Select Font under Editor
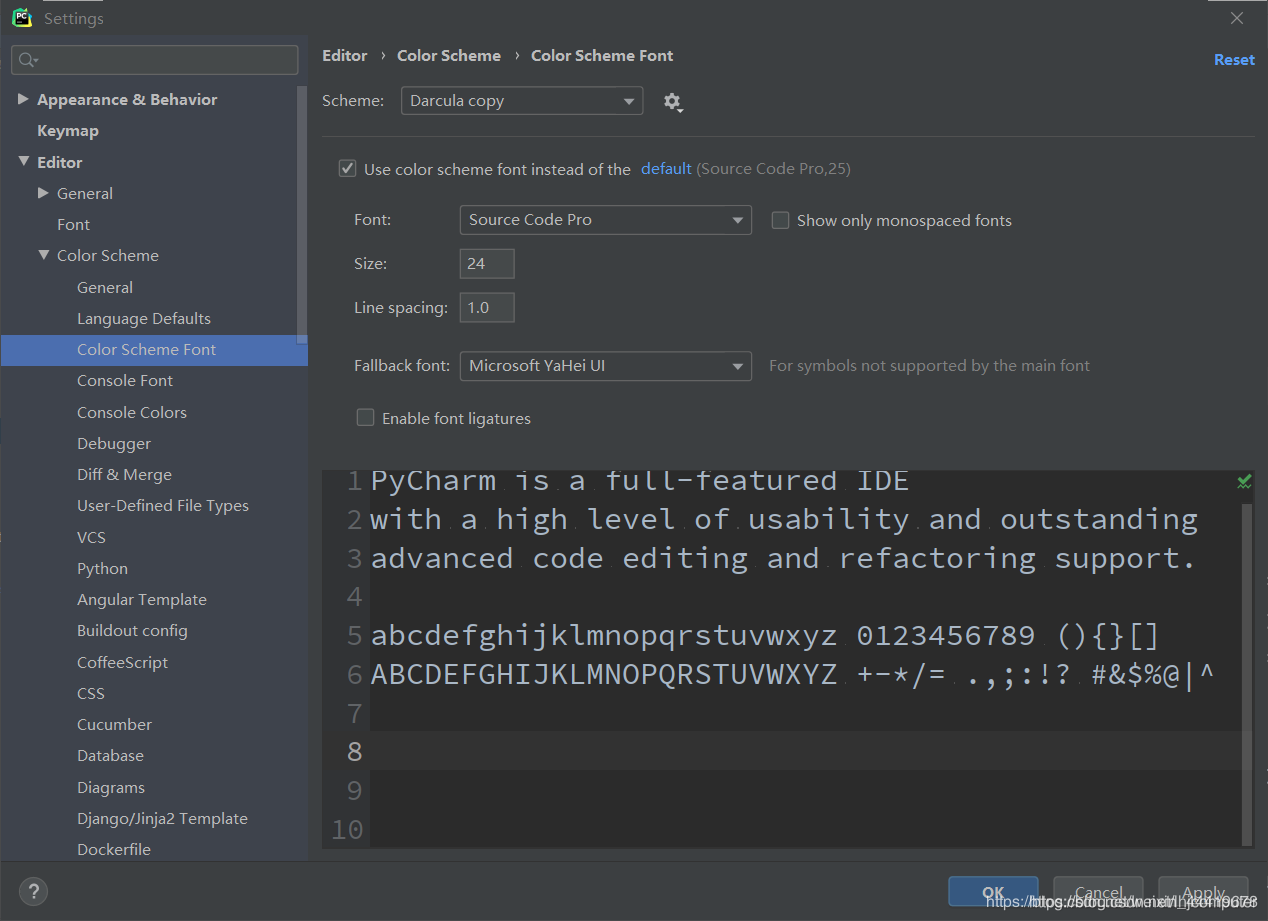Viewport: 1268px width, 921px height. pos(73,225)
